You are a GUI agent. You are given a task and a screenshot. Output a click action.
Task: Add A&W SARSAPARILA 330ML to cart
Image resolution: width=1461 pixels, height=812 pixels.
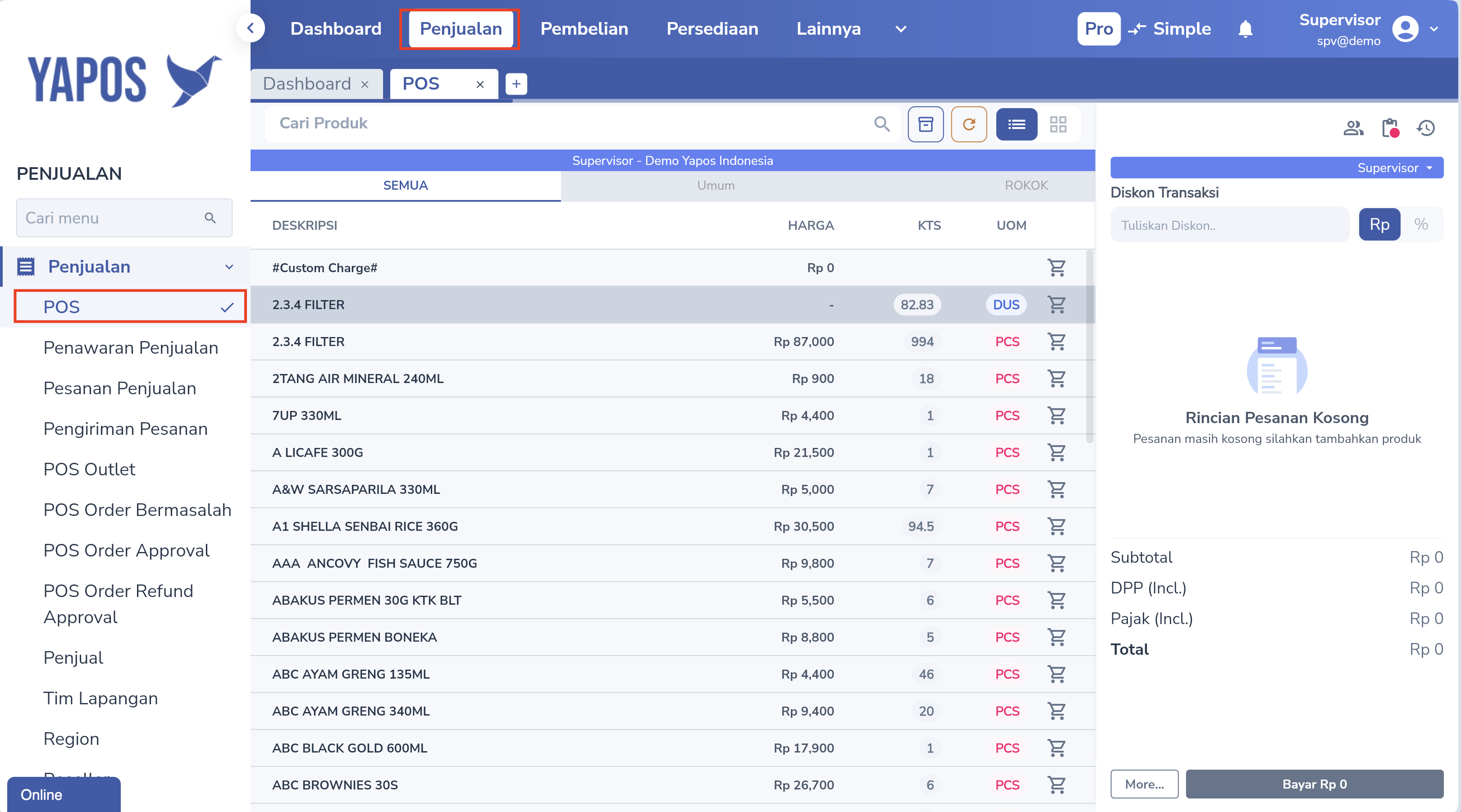pyautogui.click(x=1056, y=489)
